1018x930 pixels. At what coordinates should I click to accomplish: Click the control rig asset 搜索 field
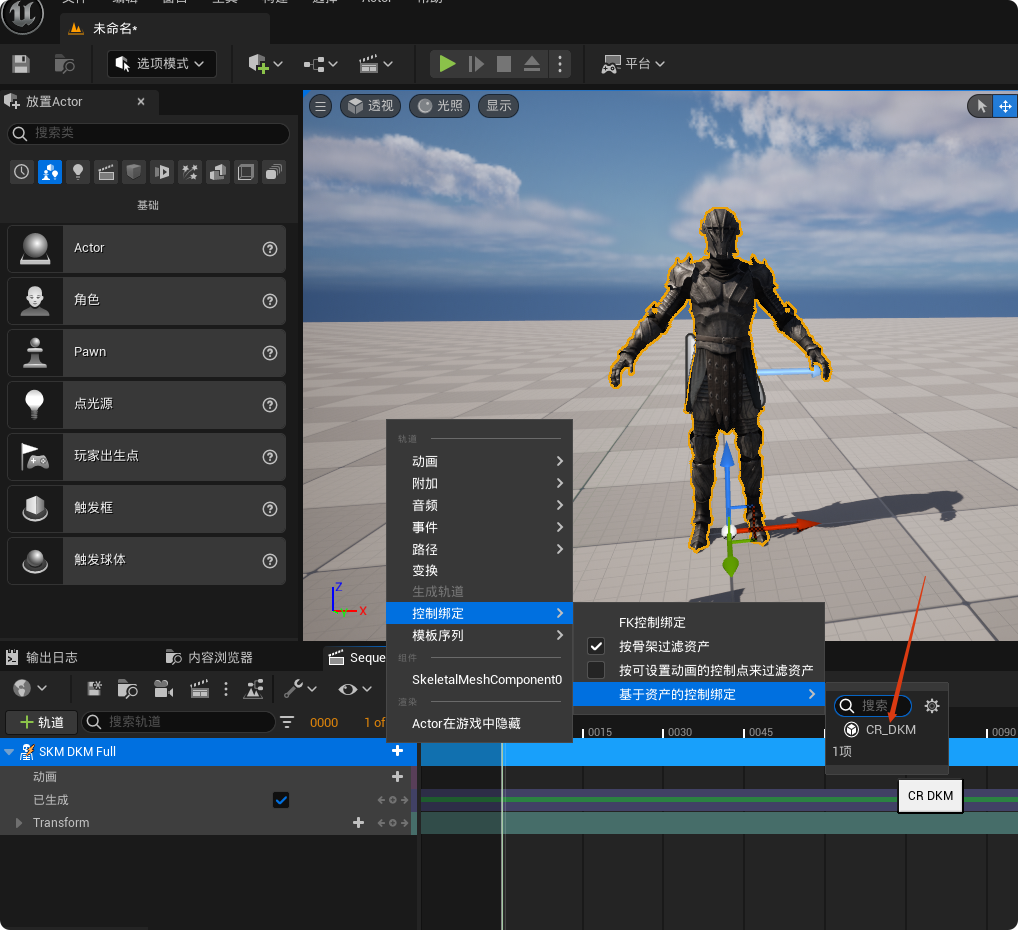pos(873,706)
